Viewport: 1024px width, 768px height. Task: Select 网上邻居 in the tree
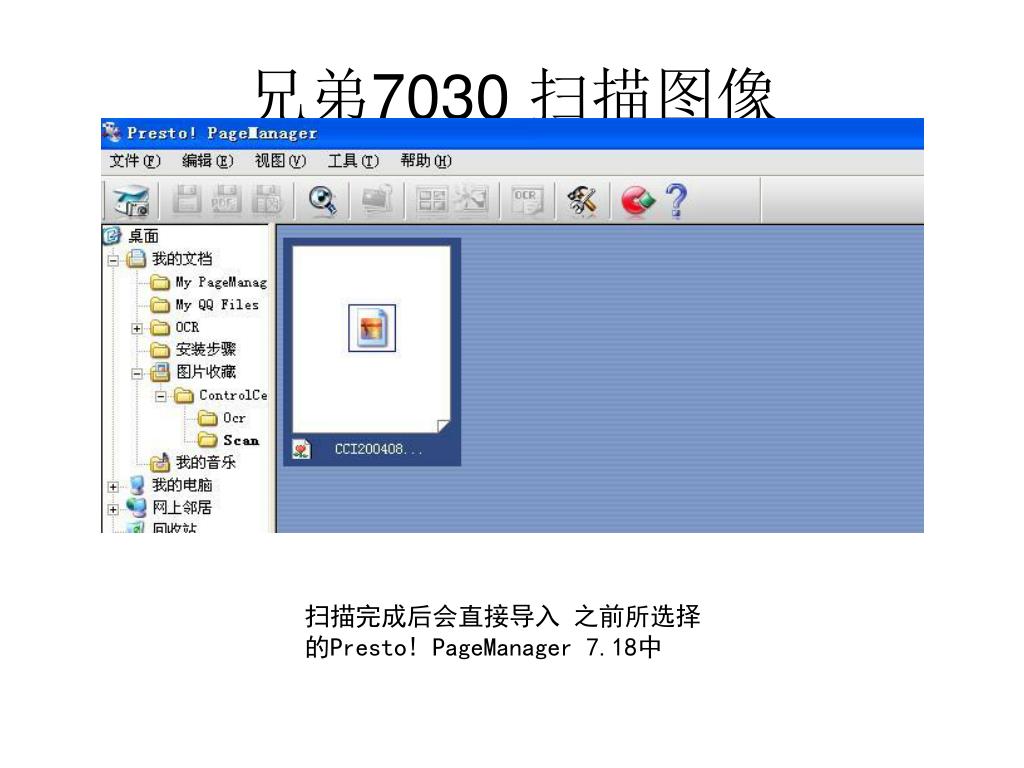point(182,507)
